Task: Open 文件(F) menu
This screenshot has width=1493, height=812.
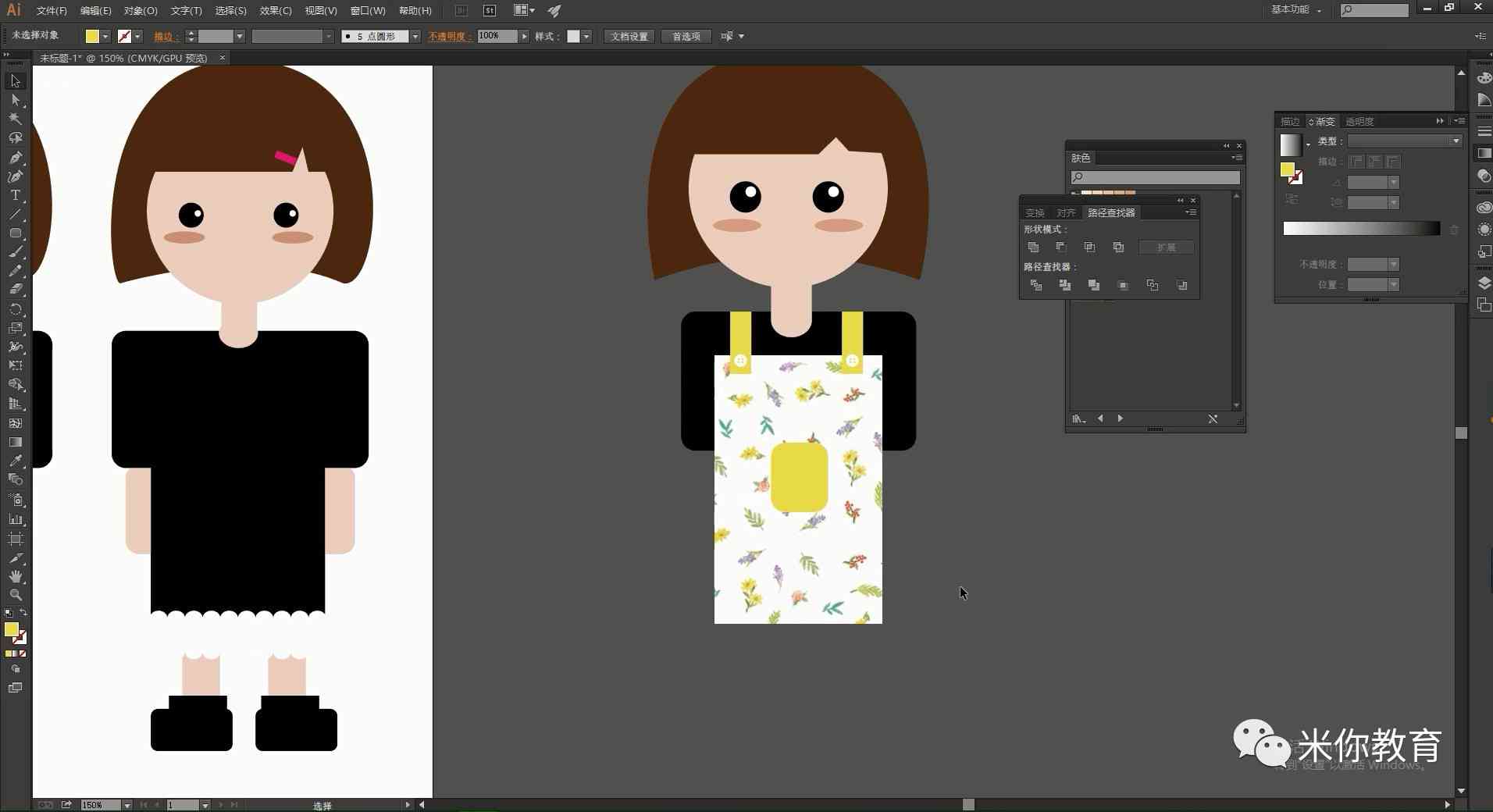Action: 52,11
